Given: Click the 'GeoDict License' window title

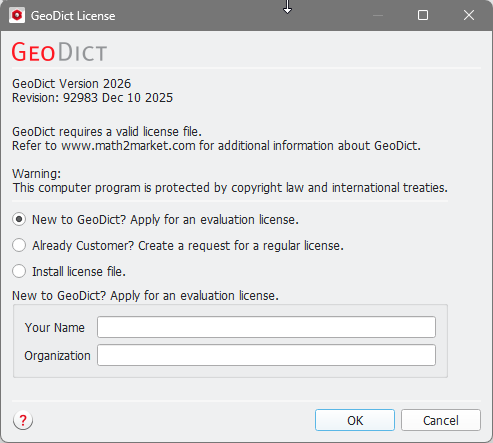Looking at the screenshot, I should 73,16.
